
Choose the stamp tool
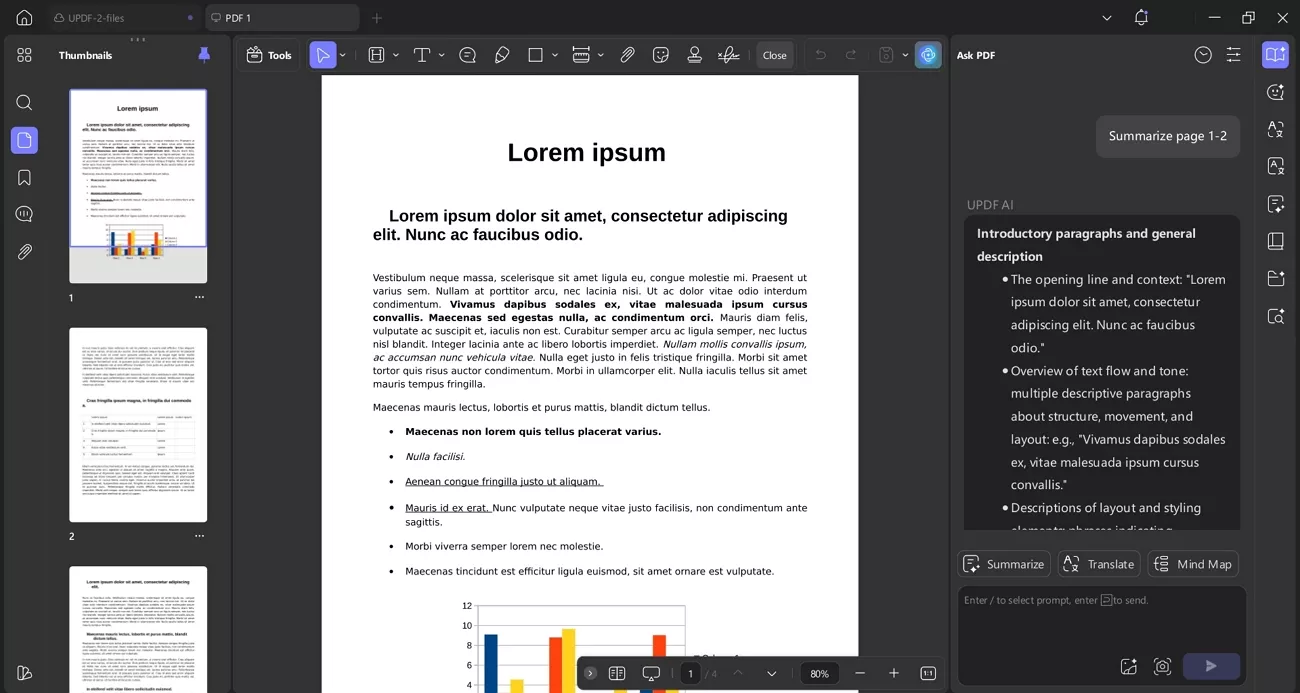point(694,55)
